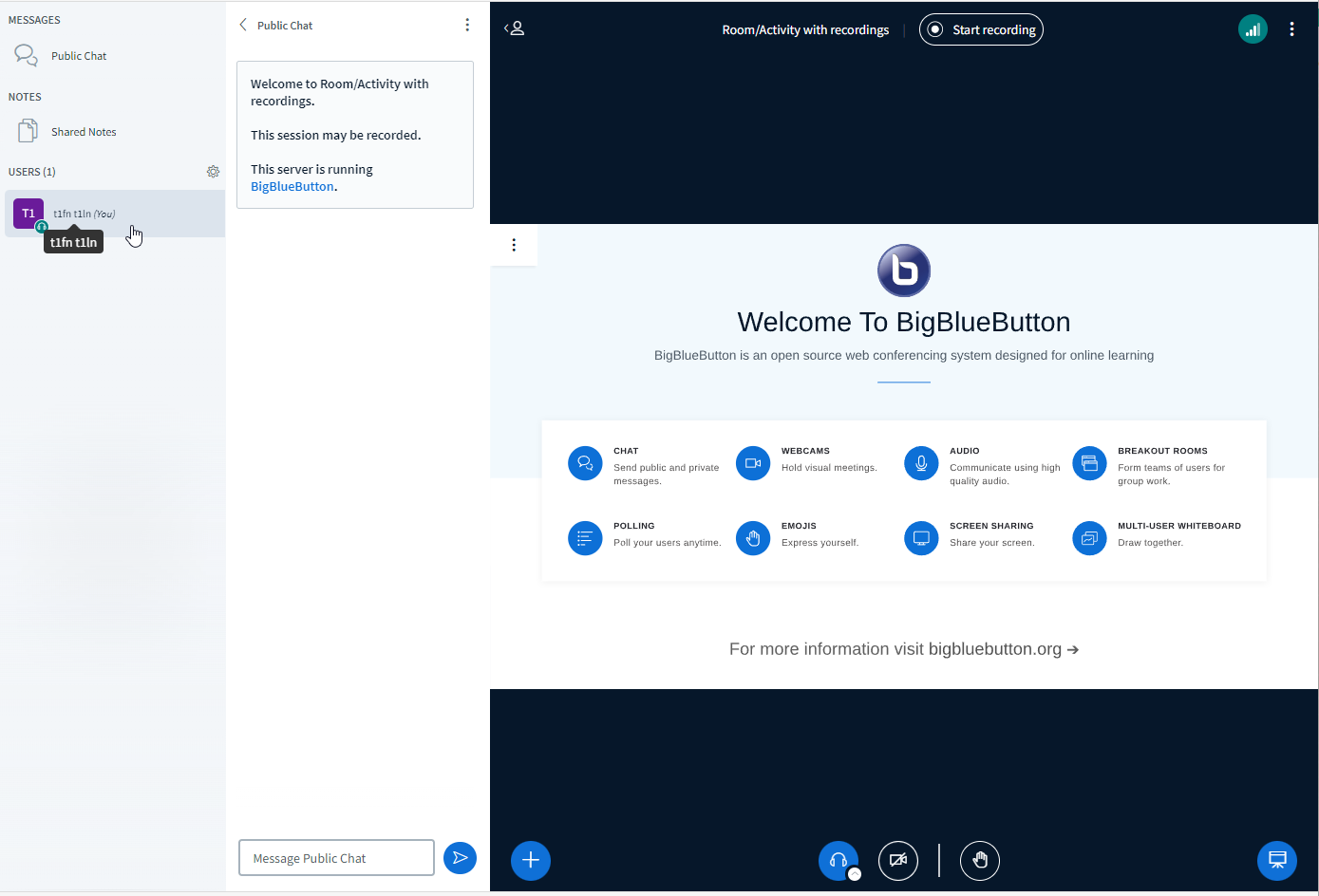
Task: Click the Emojis hand icon on slide
Action: click(x=753, y=538)
